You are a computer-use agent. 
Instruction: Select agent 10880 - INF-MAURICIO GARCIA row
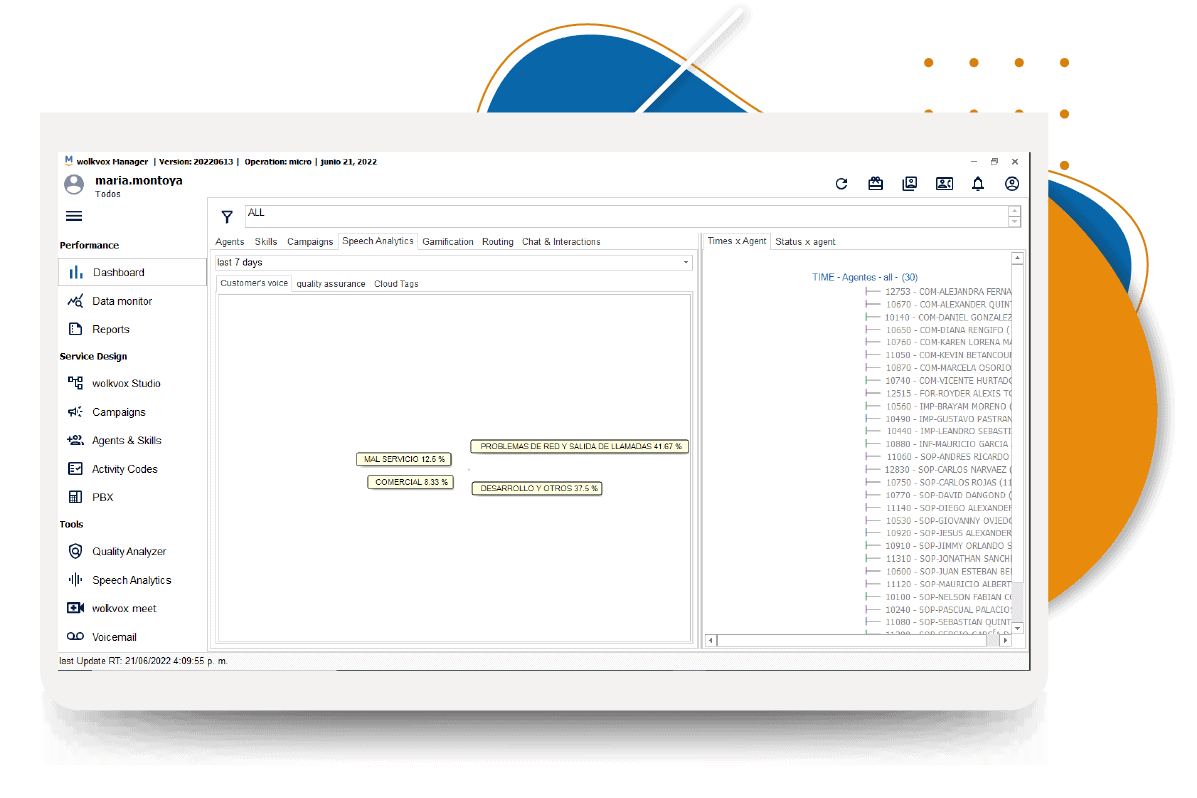click(947, 444)
